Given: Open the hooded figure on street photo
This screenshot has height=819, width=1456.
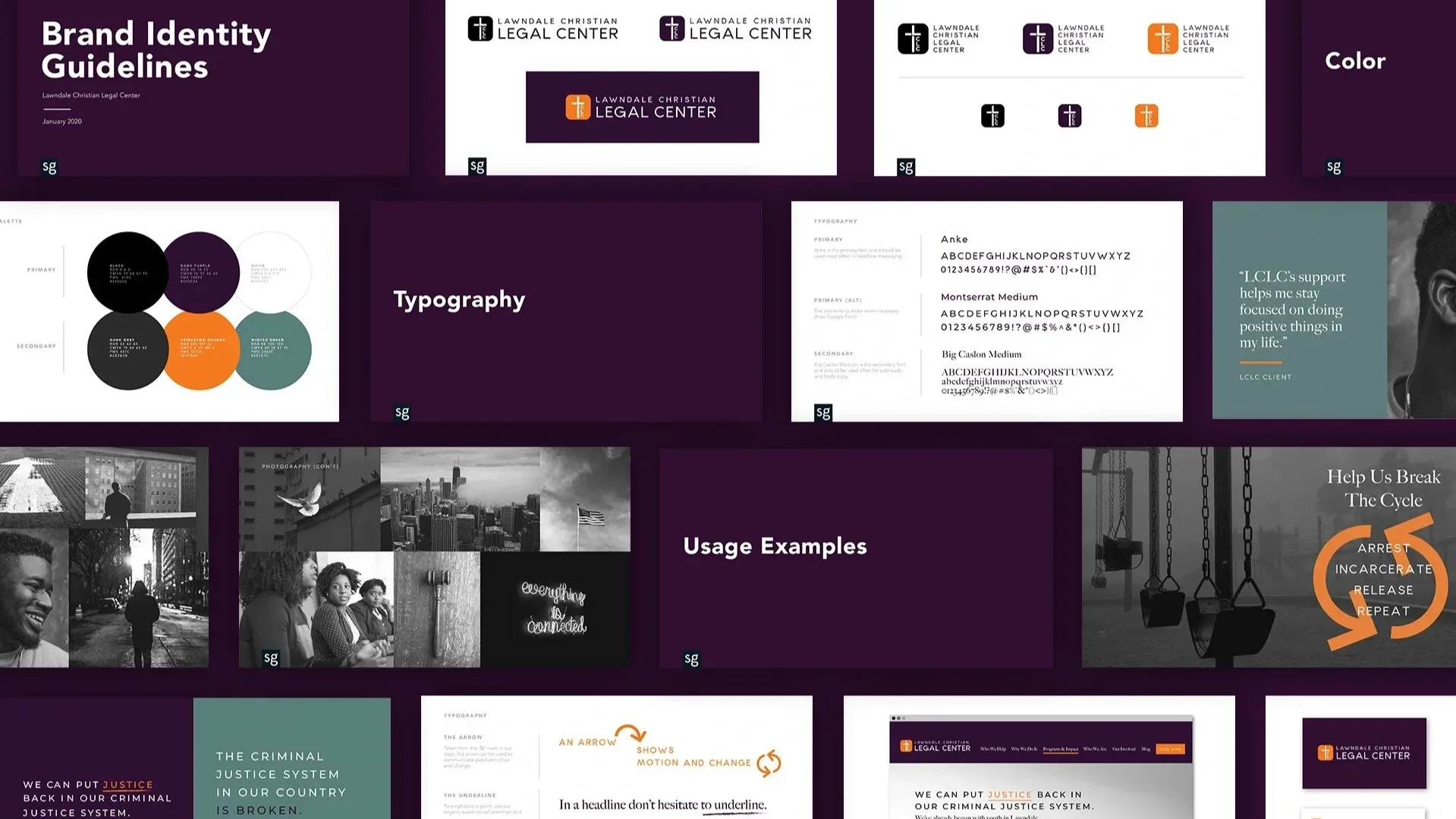Looking at the screenshot, I should (x=139, y=598).
